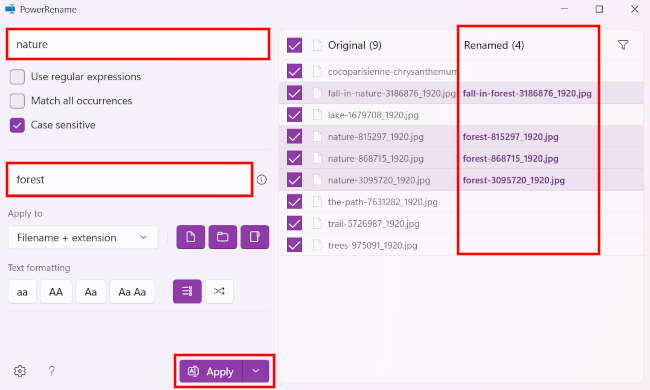The height and width of the screenshot is (390, 650).
Task: Disable Case sensitive checkbox
Action: coord(17,125)
